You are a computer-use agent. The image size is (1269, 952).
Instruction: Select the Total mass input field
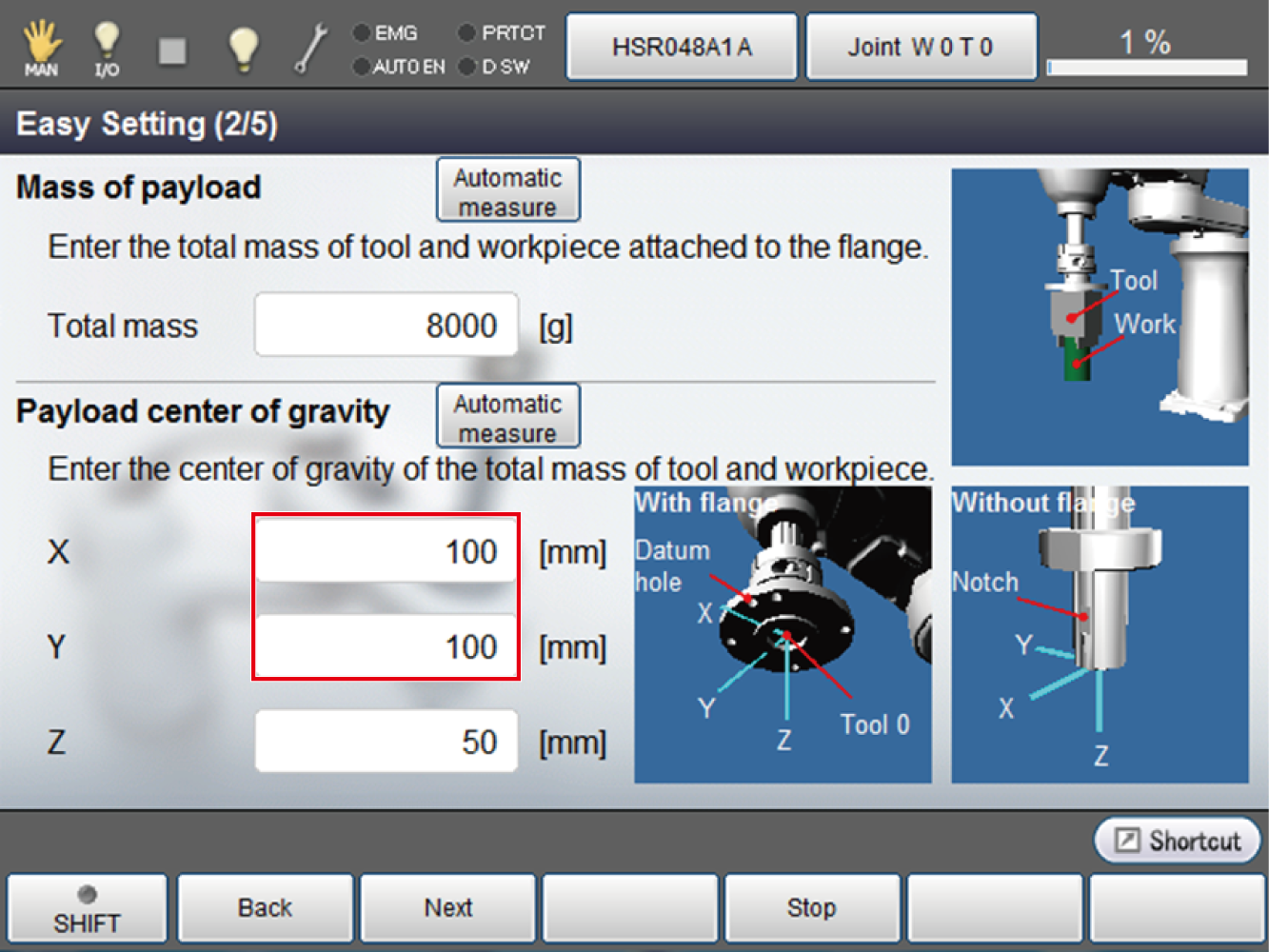pos(386,326)
